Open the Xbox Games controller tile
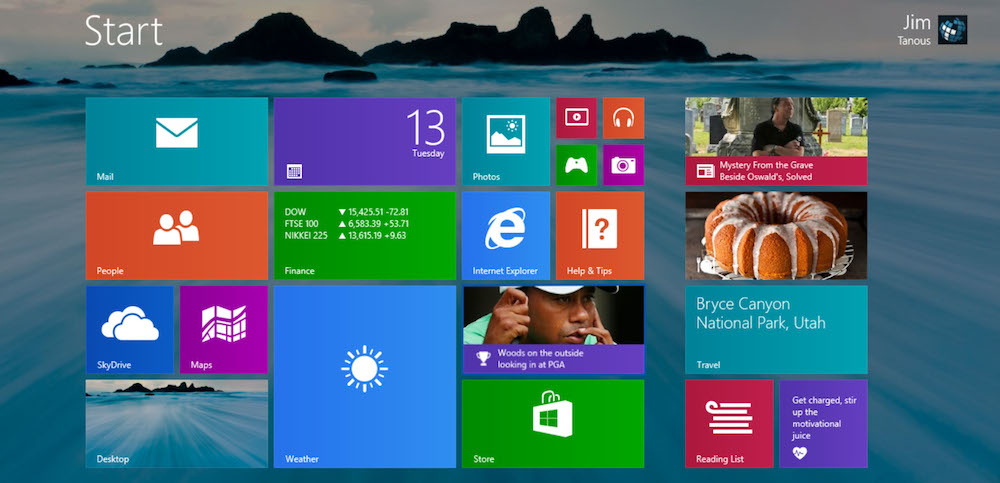 coord(577,165)
